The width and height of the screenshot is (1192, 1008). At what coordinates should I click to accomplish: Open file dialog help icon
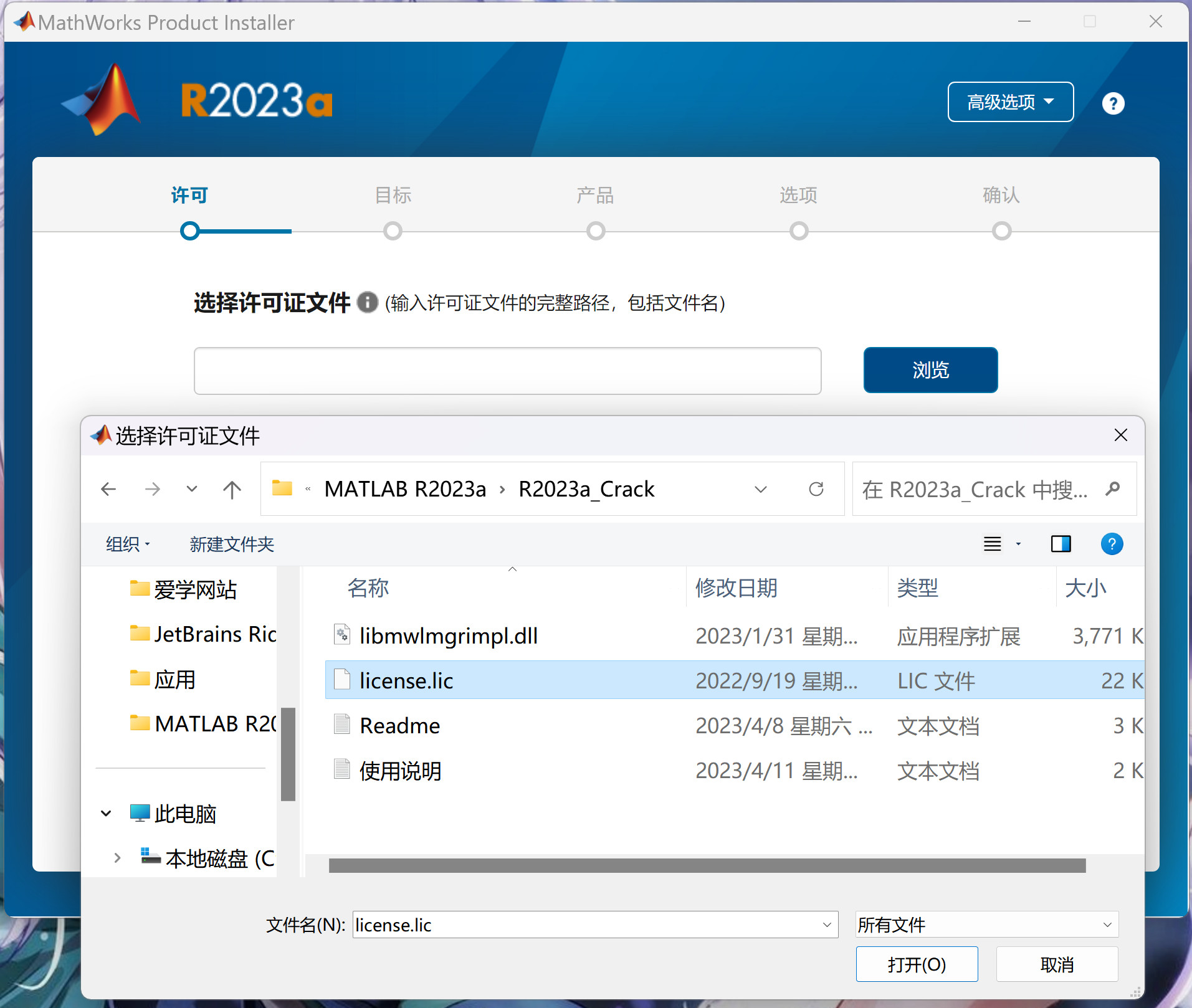coord(1111,544)
